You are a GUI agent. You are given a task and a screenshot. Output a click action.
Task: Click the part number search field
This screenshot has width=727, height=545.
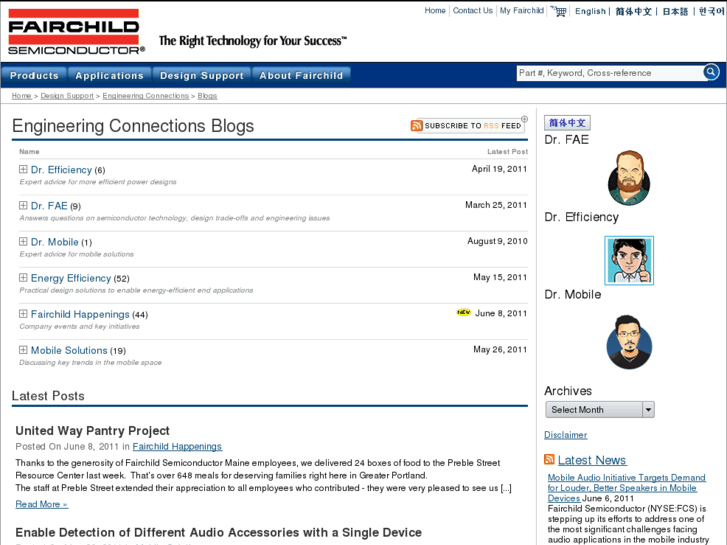pyautogui.click(x=610, y=73)
